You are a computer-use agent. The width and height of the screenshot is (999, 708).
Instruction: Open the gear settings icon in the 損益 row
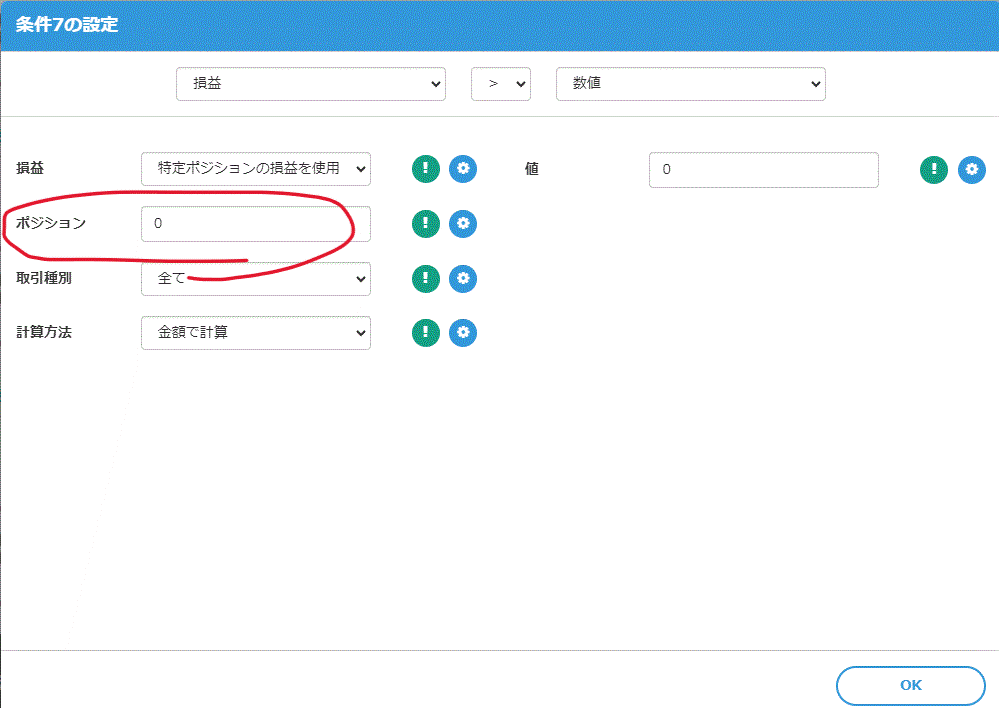[x=463, y=169]
